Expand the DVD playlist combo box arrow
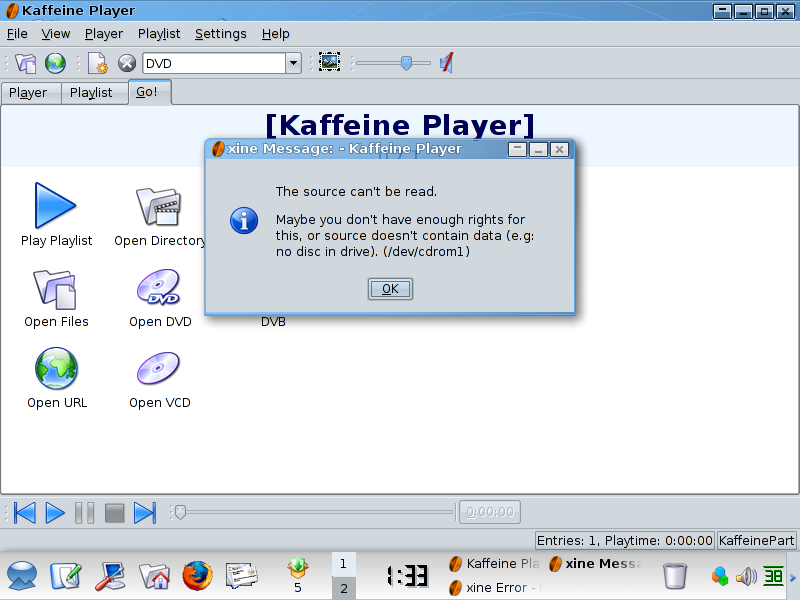 (x=293, y=63)
